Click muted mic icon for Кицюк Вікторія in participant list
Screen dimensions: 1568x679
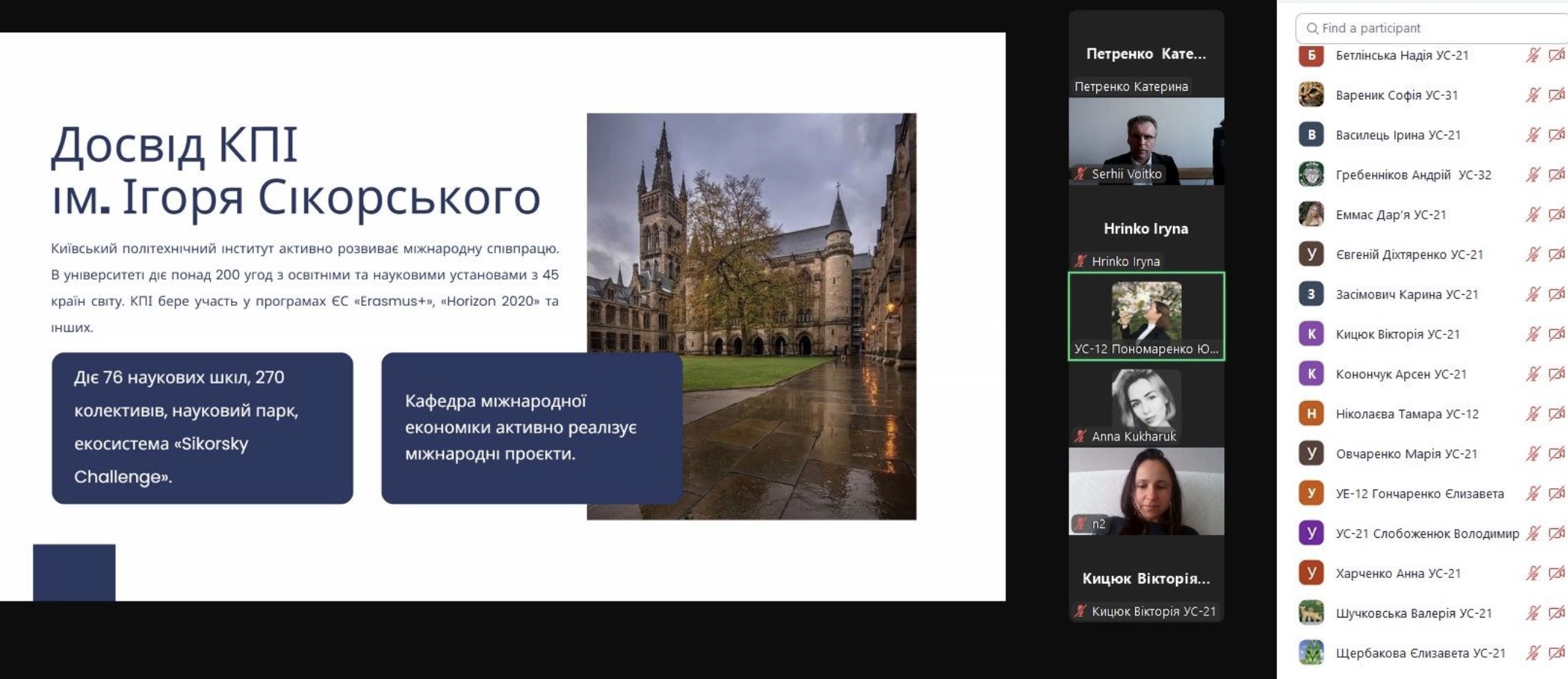pyautogui.click(x=1533, y=334)
